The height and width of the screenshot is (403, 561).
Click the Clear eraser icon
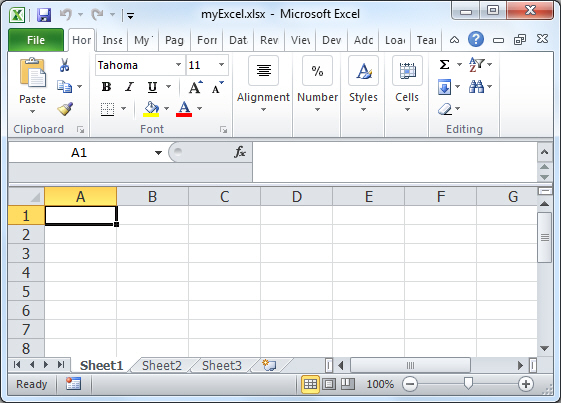point(445,109)
